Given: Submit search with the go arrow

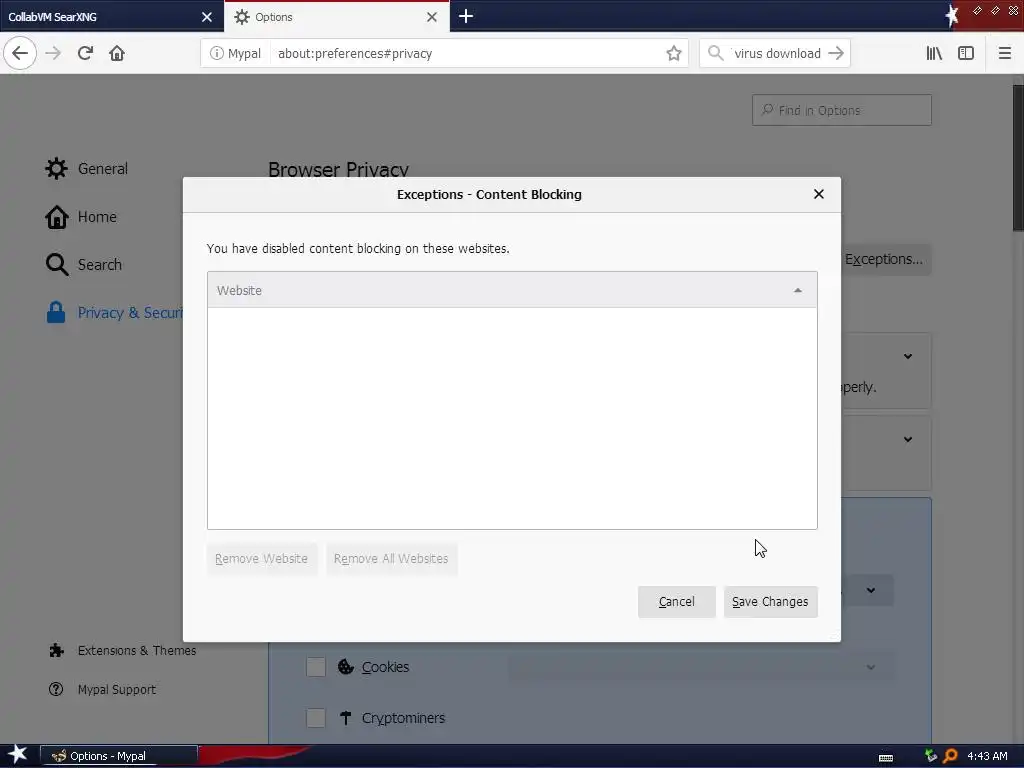Looking at the screenshot, I should point(836,54).
